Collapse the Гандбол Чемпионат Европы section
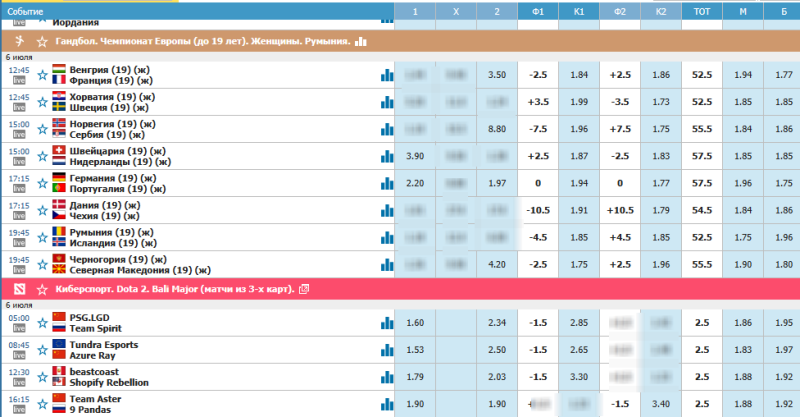800x417 pixels. coord(200,42)
